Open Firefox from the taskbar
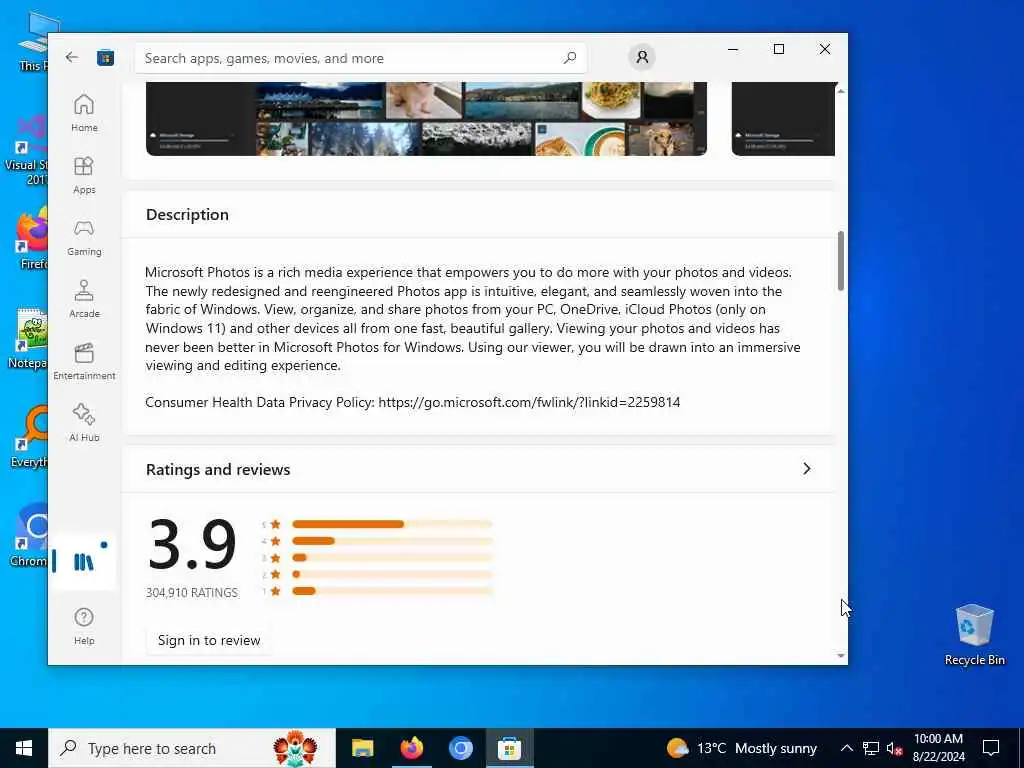 [411, 748]
